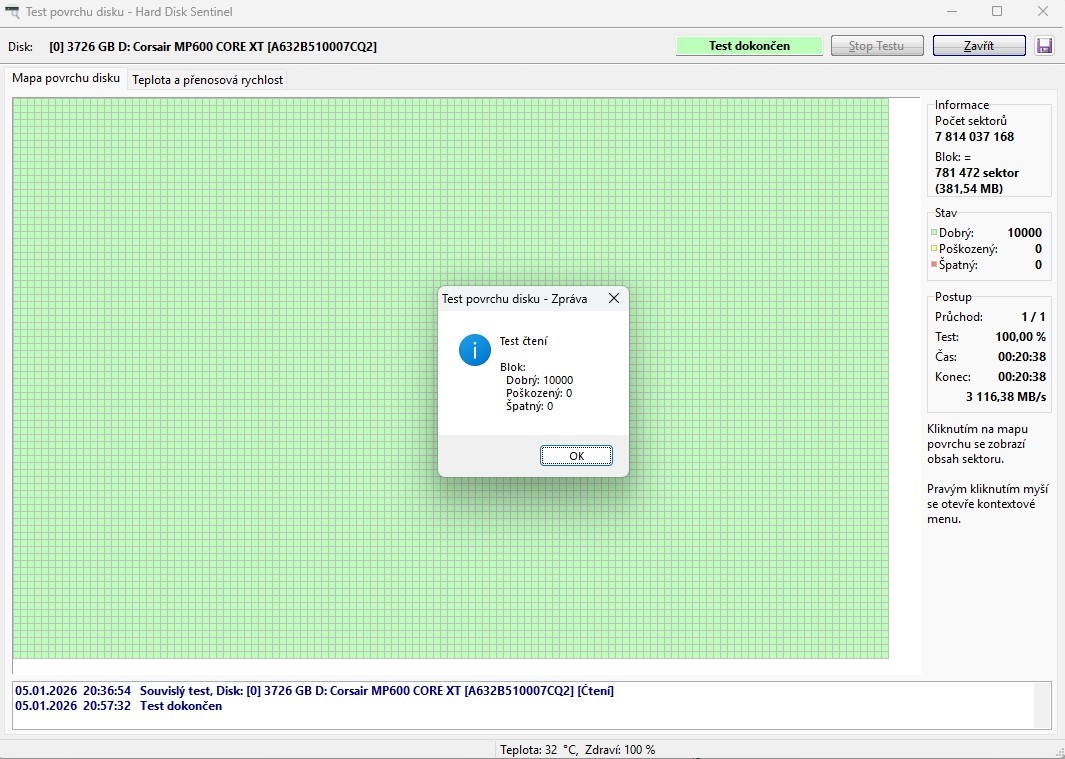Click the Test 100,00 % value

click(x=1020, y=336)
